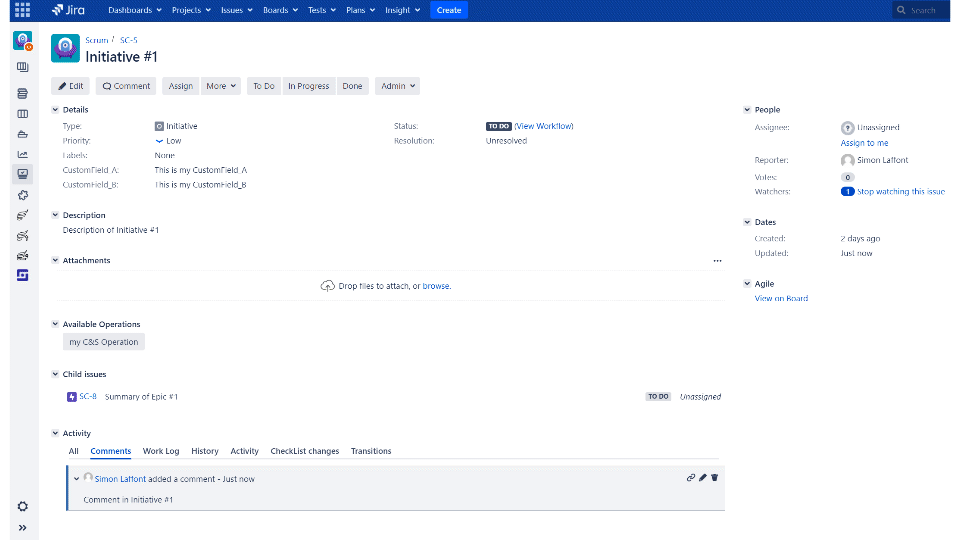Click the second rocket icon in sidebar
960x540 pixels.
[x=23, y=236]
